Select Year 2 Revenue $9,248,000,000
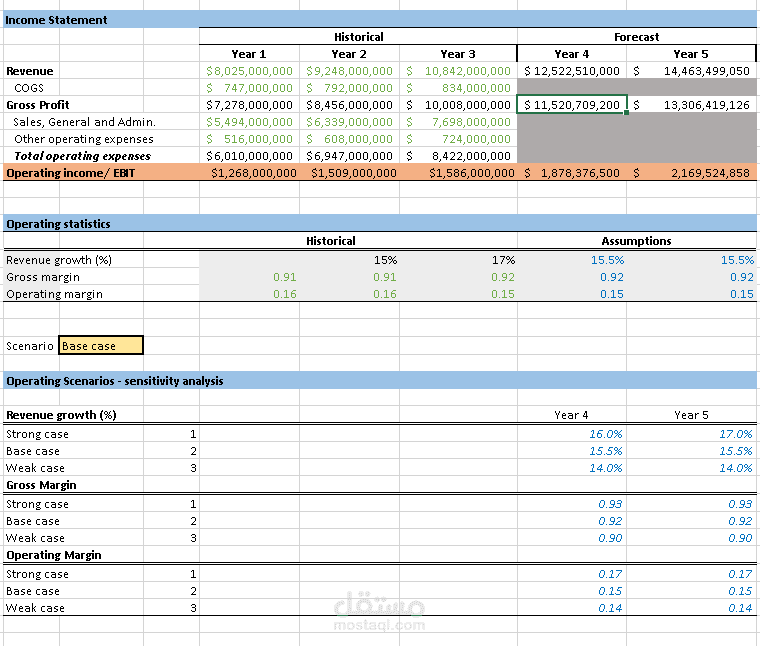Viewport: 760px width, 646px height. click(x=349, y=71)
